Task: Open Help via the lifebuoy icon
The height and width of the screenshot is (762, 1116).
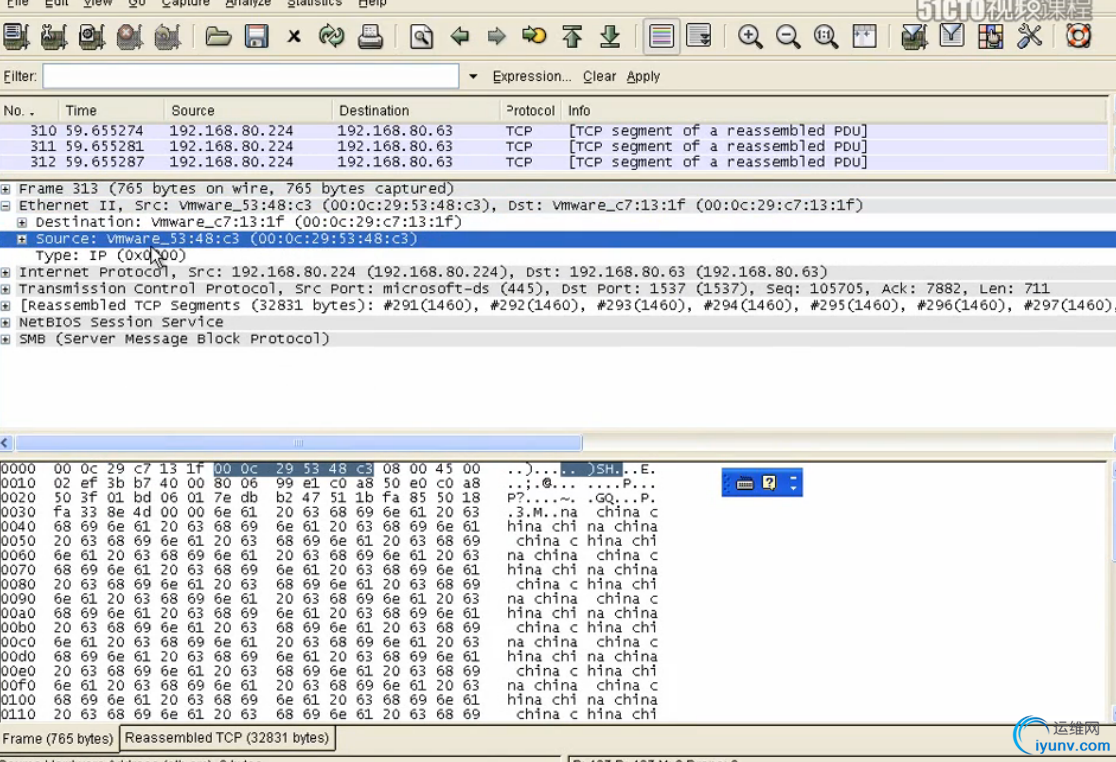Action: (x=1078, y=37)
